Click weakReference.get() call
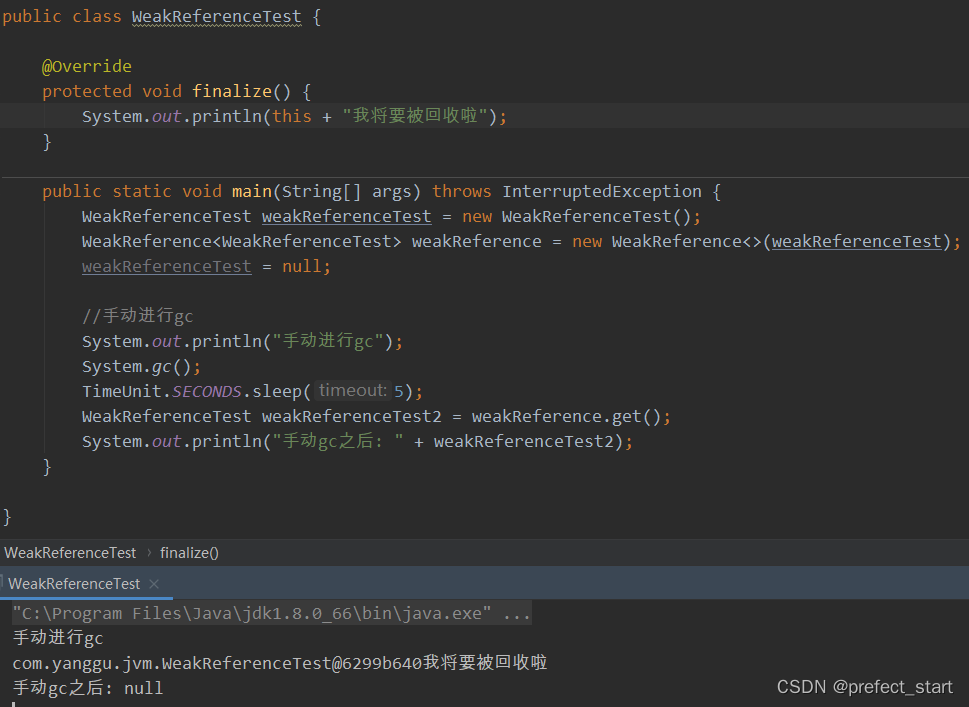The height and width of the screenshot is (707, 969). (x=567, y=417)
